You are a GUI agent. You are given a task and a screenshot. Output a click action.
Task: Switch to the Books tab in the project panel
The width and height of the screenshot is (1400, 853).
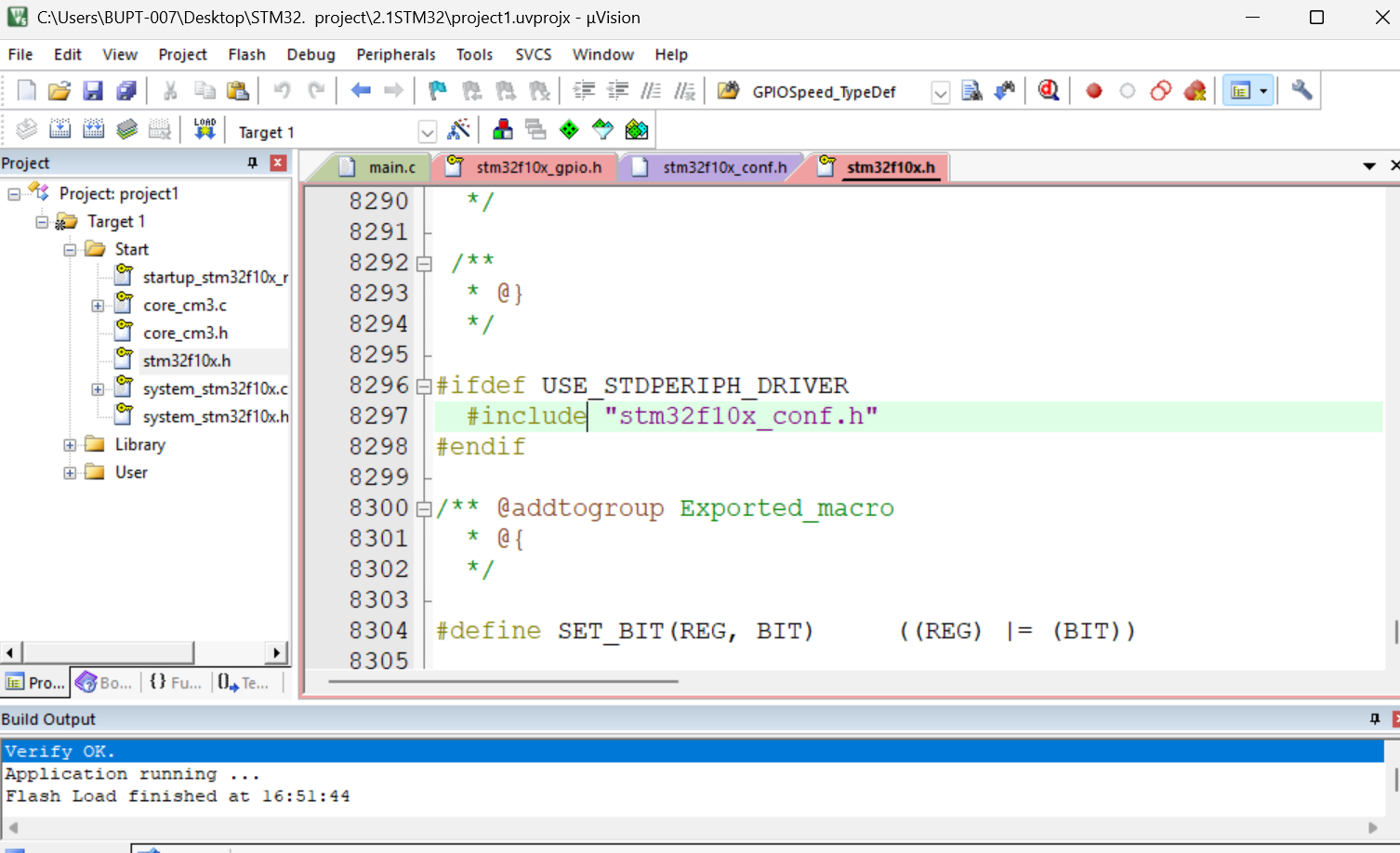(104, 682)
